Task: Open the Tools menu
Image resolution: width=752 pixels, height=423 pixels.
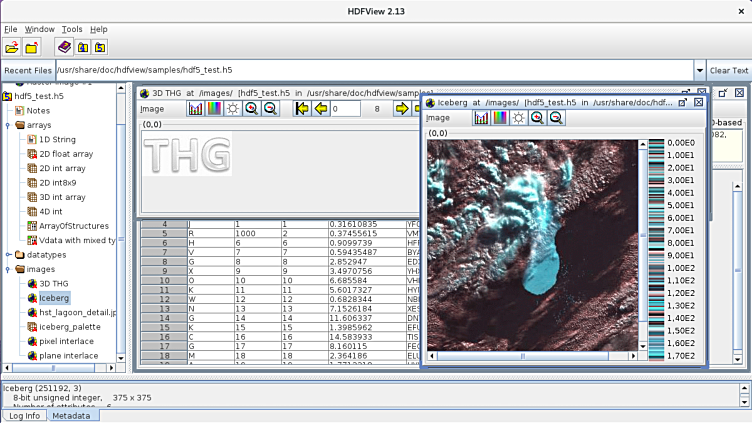Action: click(x=72, y=30)
